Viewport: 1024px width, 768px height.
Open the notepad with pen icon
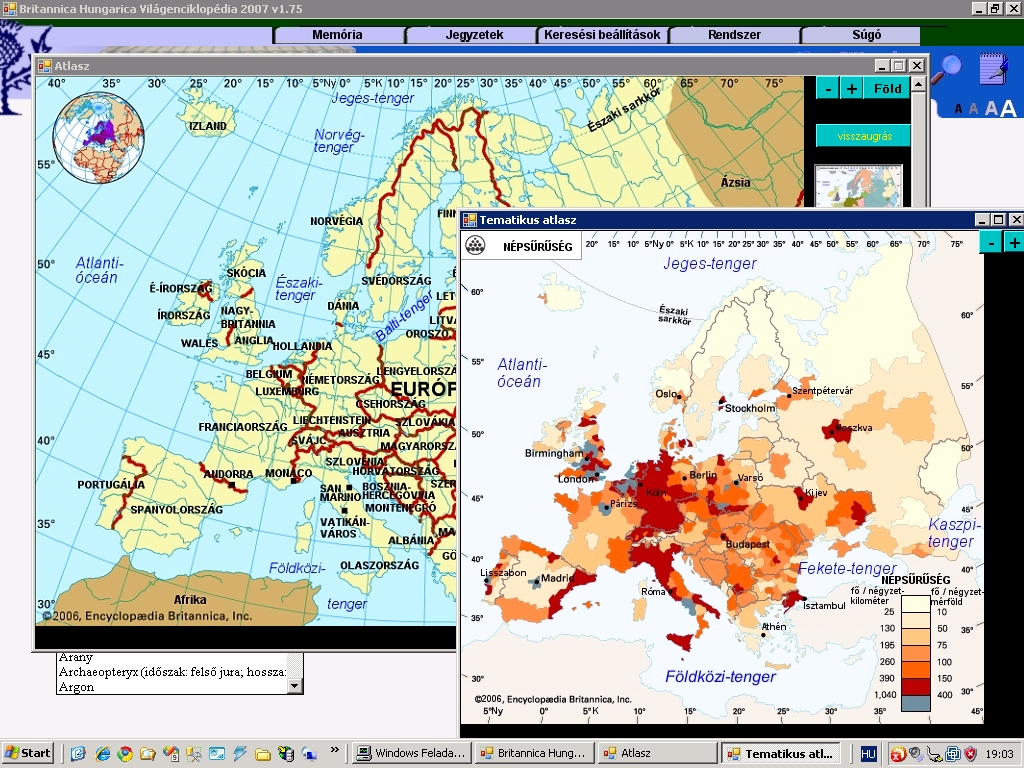pyautogui.click(x=994, y=69)
